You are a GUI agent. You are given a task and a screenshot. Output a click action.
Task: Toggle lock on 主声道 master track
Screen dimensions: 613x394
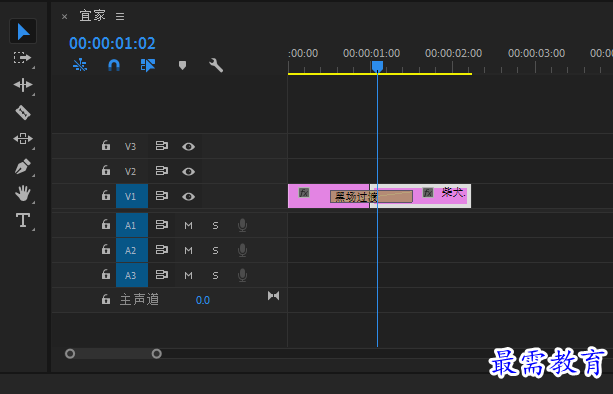click(x=106, y=300)
